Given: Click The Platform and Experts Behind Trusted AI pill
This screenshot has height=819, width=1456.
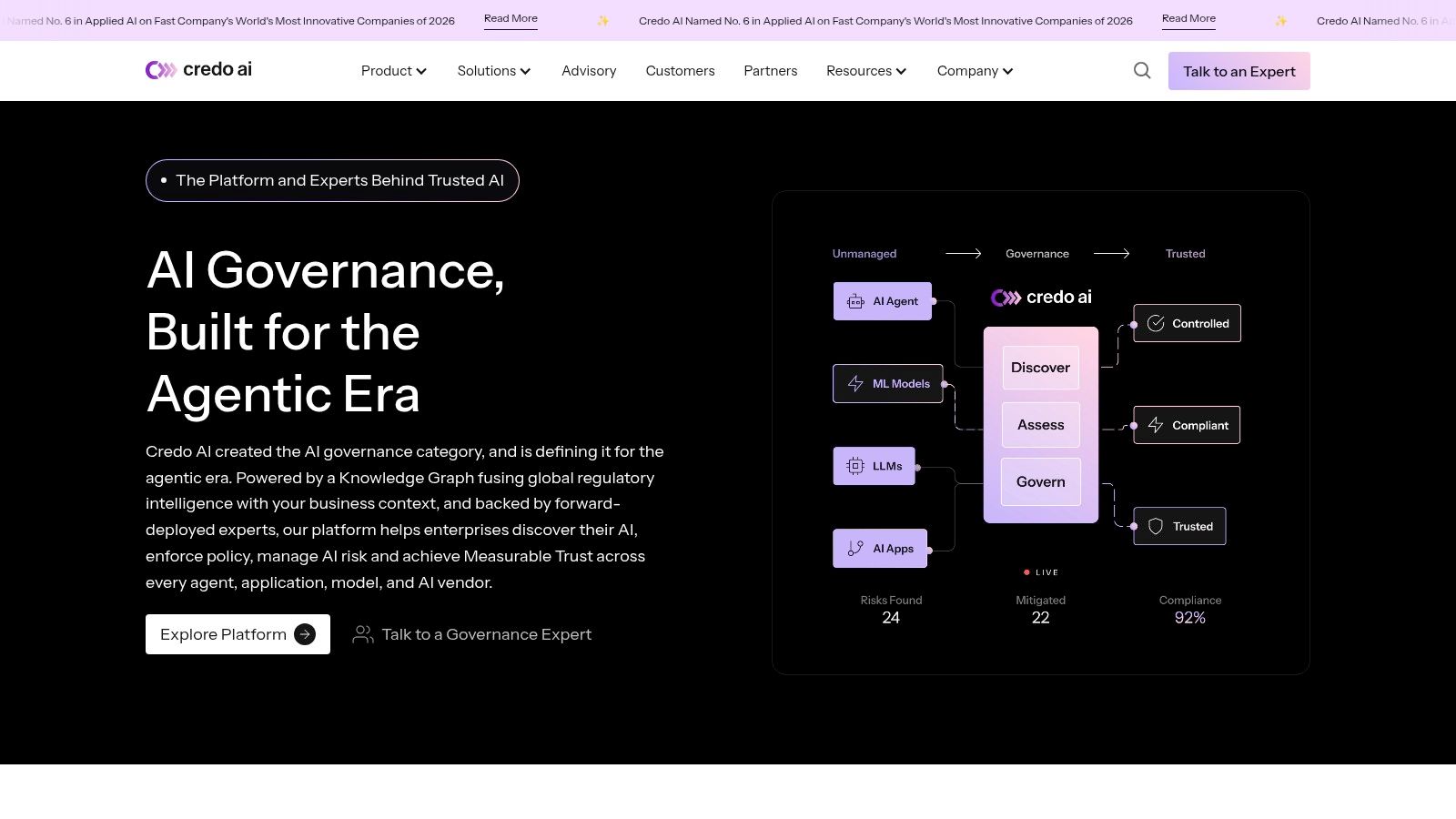Looking at the screenshot, I should (332, 180).
